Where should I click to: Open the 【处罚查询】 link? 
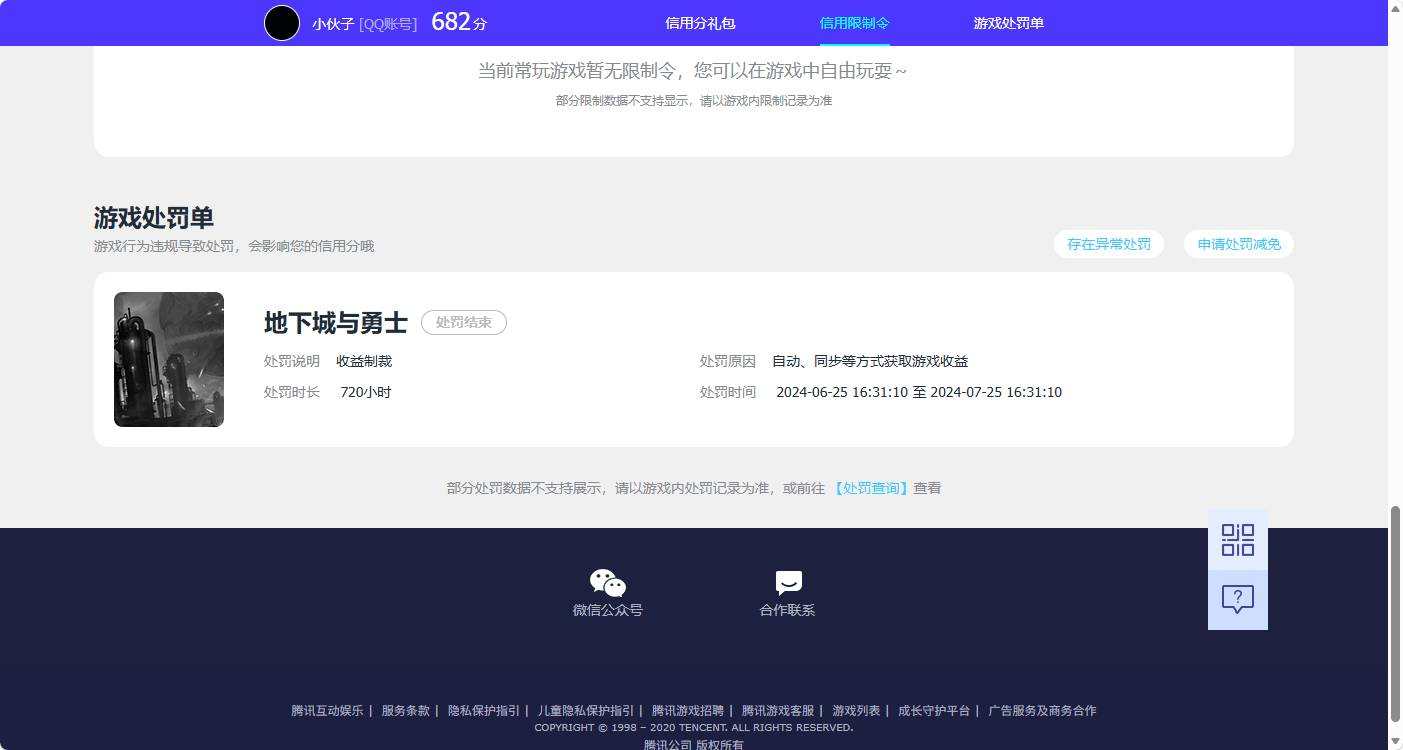click(x=871, y=488)
